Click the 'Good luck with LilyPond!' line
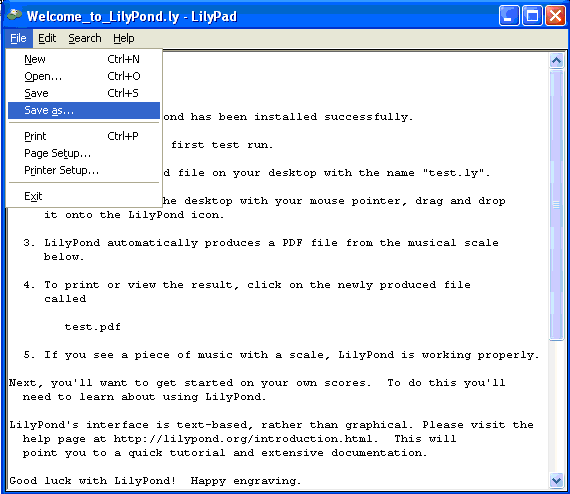This screenshot has width=570, height=494. (x=155, y=481)
